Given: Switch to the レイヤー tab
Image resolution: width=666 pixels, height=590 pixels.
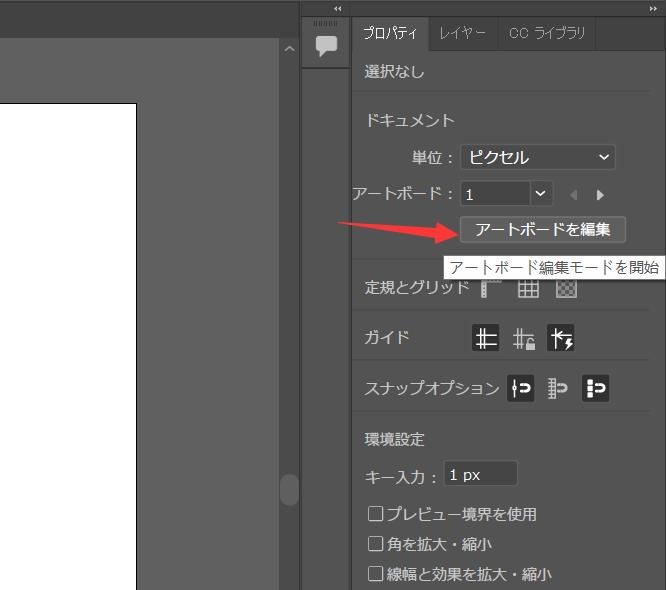Looking at the screenshot, I should [x=462, y=33].
